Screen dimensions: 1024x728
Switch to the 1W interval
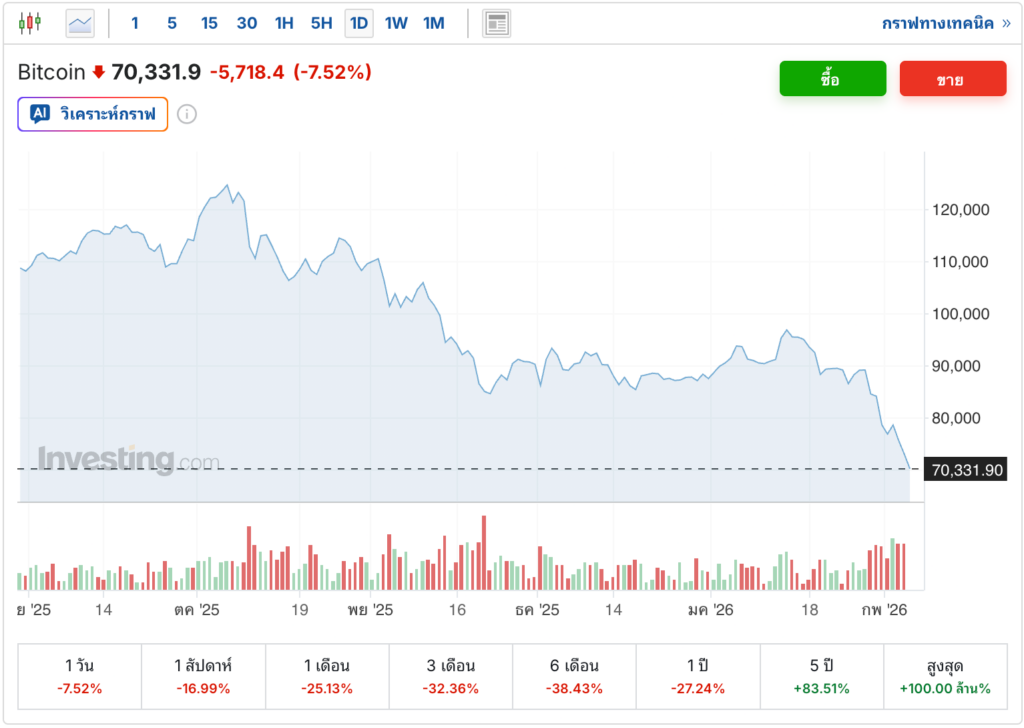396,22
